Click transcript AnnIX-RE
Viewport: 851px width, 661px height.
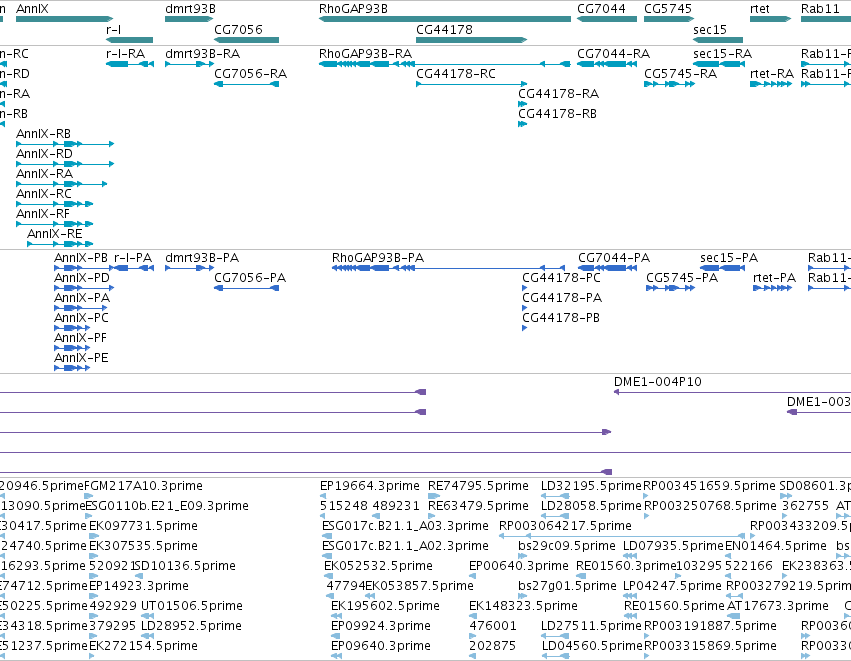[x=60, y=244]
